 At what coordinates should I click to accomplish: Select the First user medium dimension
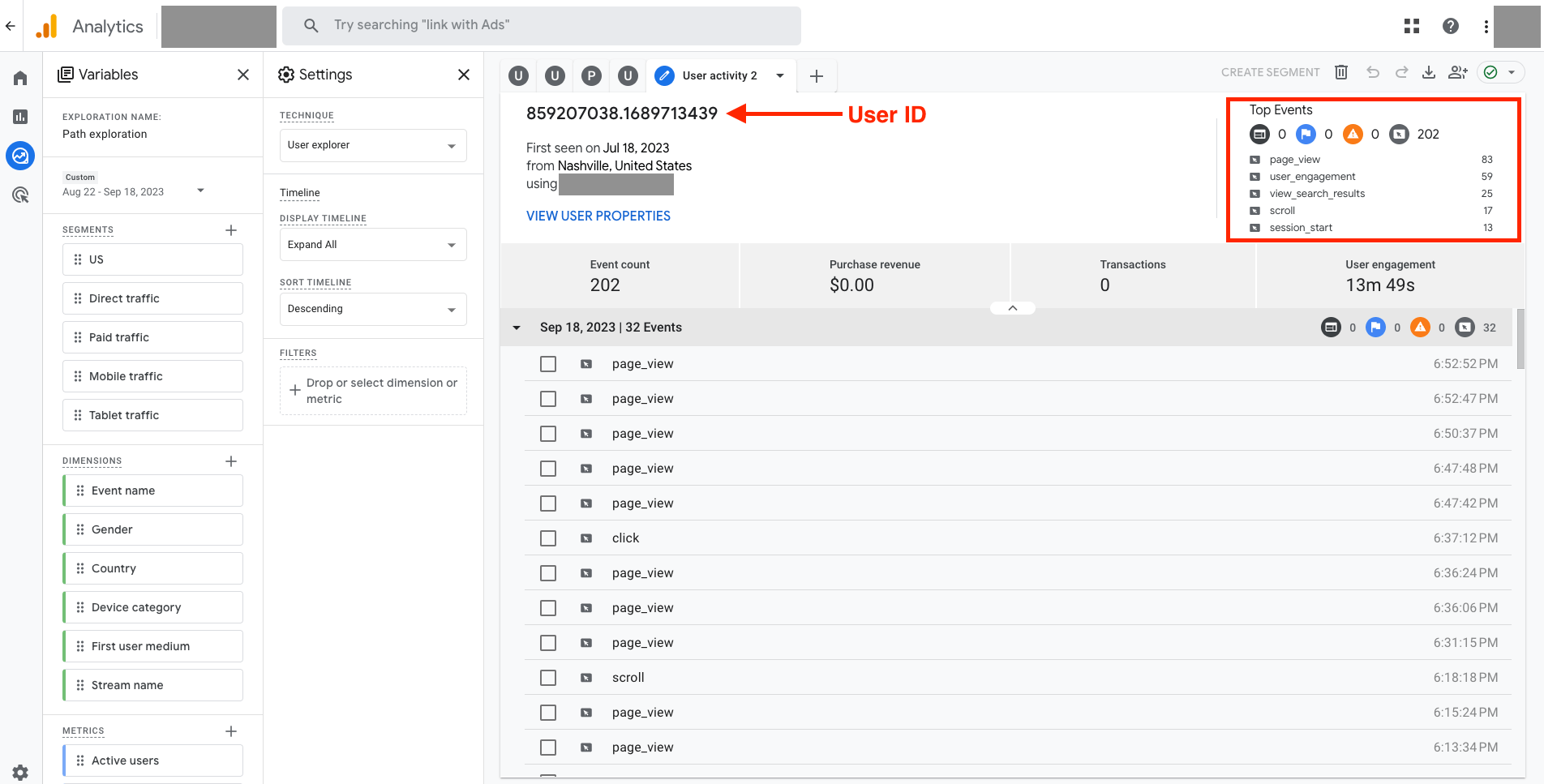coord(152,646)
